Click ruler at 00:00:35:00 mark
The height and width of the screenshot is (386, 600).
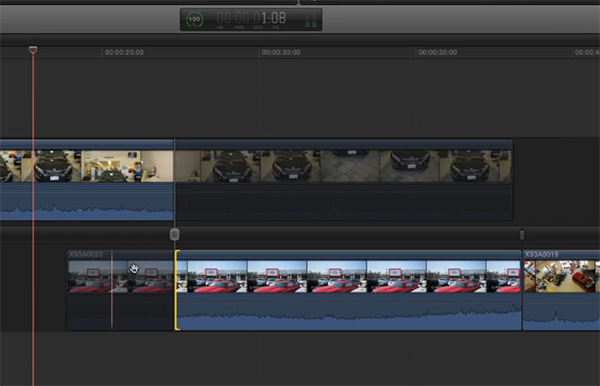click(437, 52)
